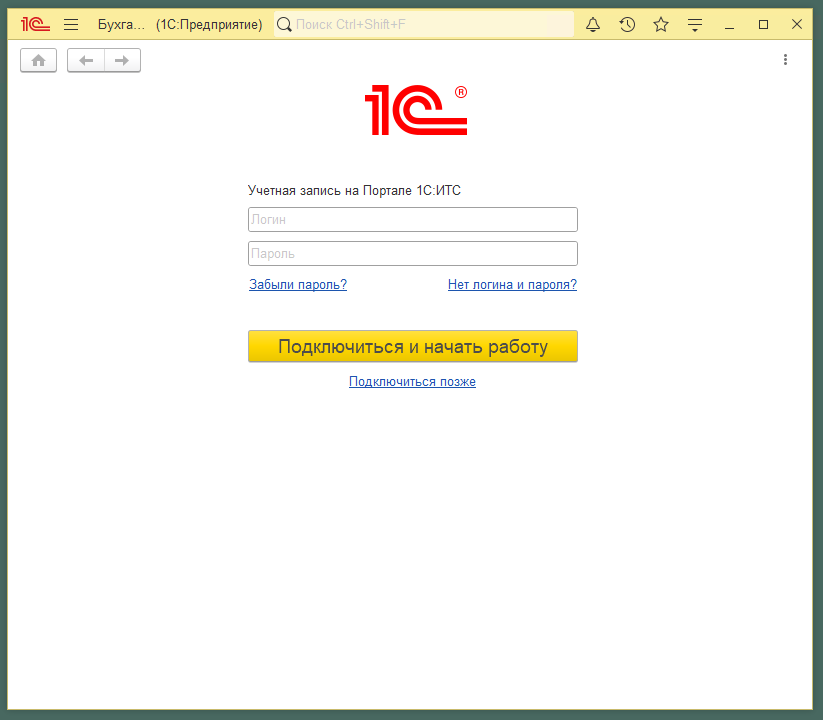Open the Забыли пароль? link
Screen dimensions: 823x720
pyautogui.click(x=298, y=284)
